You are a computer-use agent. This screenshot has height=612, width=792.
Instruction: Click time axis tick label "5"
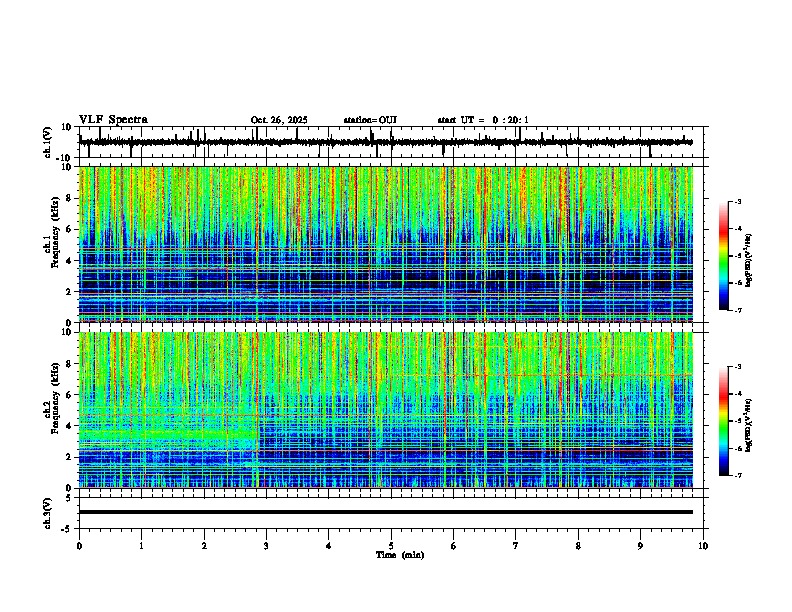click(391, 546)
